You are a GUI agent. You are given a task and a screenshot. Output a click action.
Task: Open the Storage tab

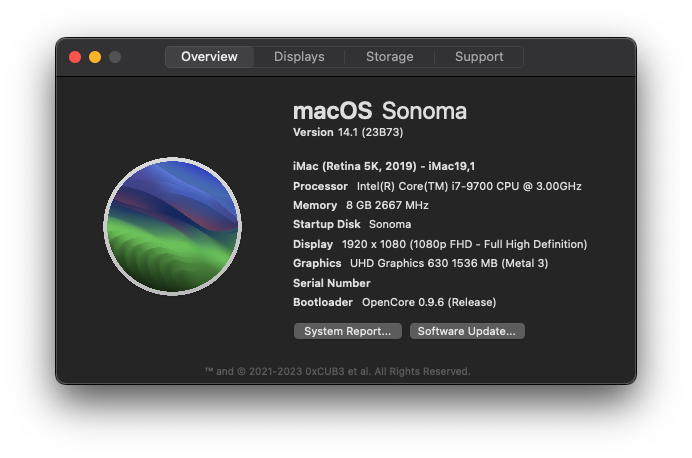click(x=389, y=57)
